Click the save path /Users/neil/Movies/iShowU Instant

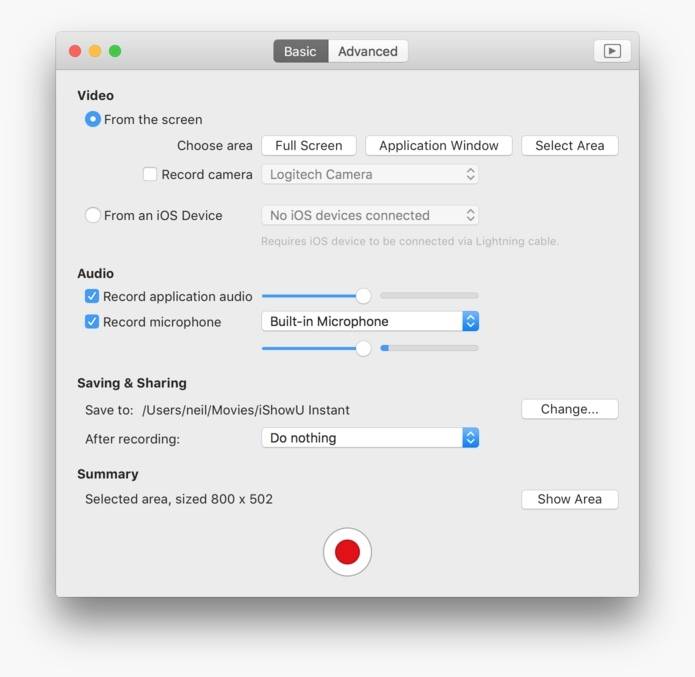click(x=246, y=410)
